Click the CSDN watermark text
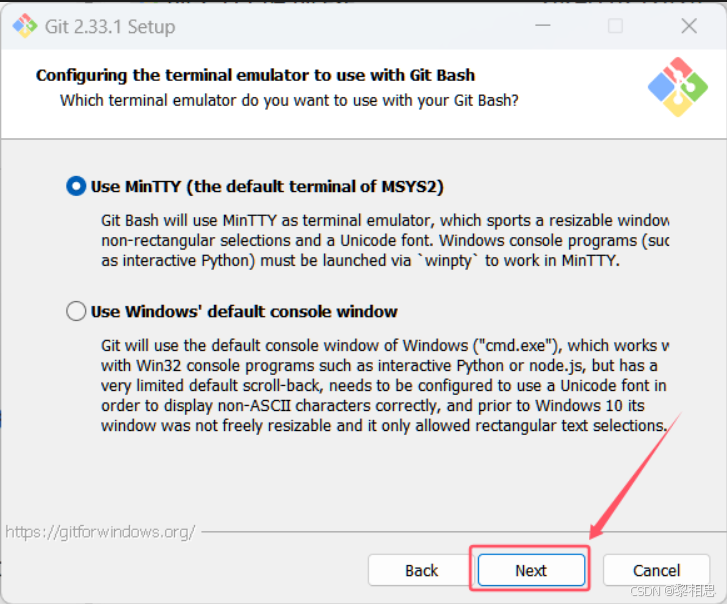 tap(672, 591)
